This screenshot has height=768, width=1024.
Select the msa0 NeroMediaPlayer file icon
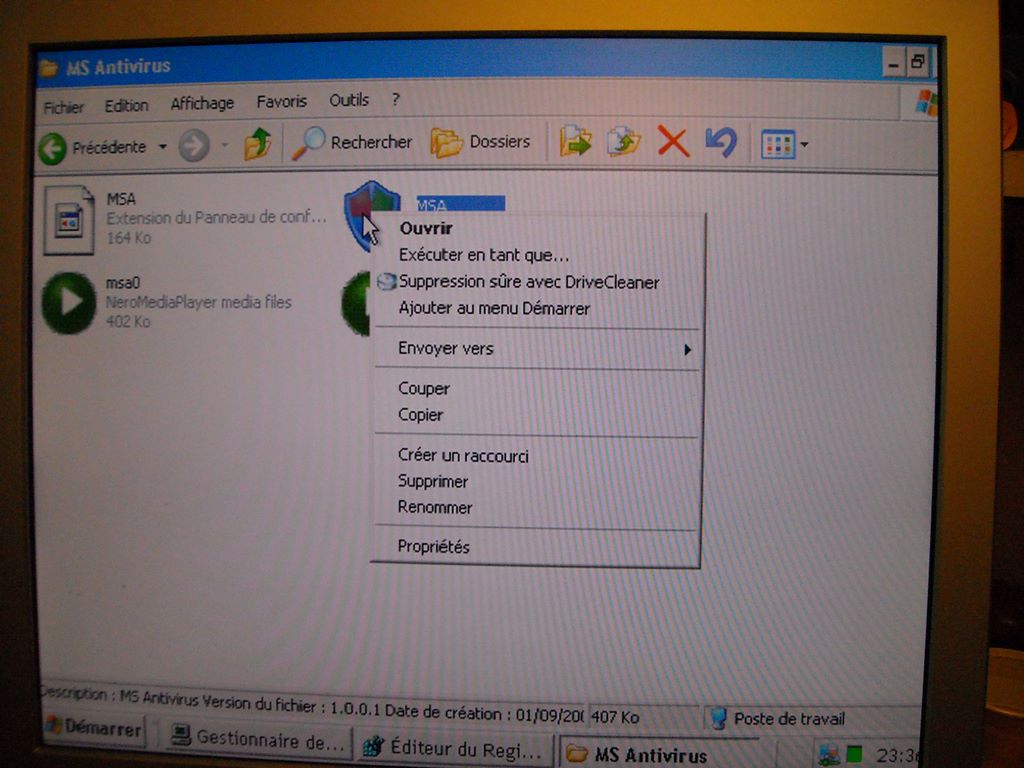pyautogui.click(x=69, y=303)
